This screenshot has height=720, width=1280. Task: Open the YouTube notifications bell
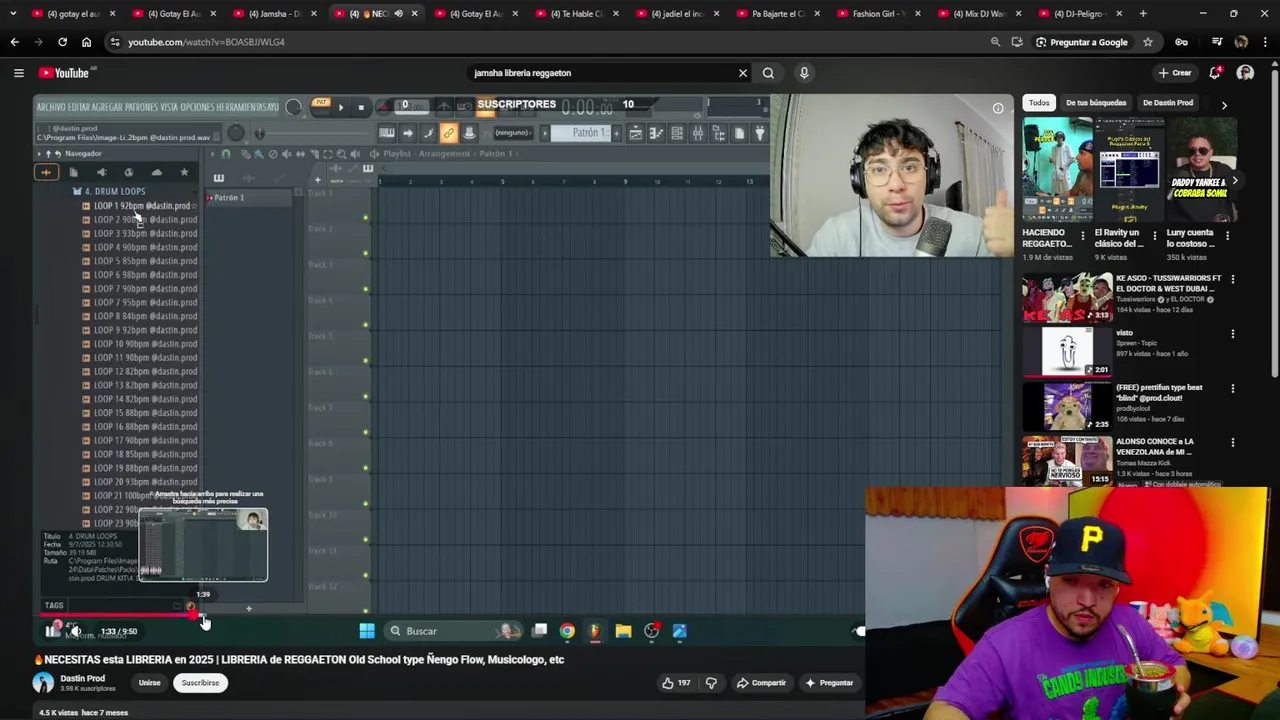(1215, 73)
